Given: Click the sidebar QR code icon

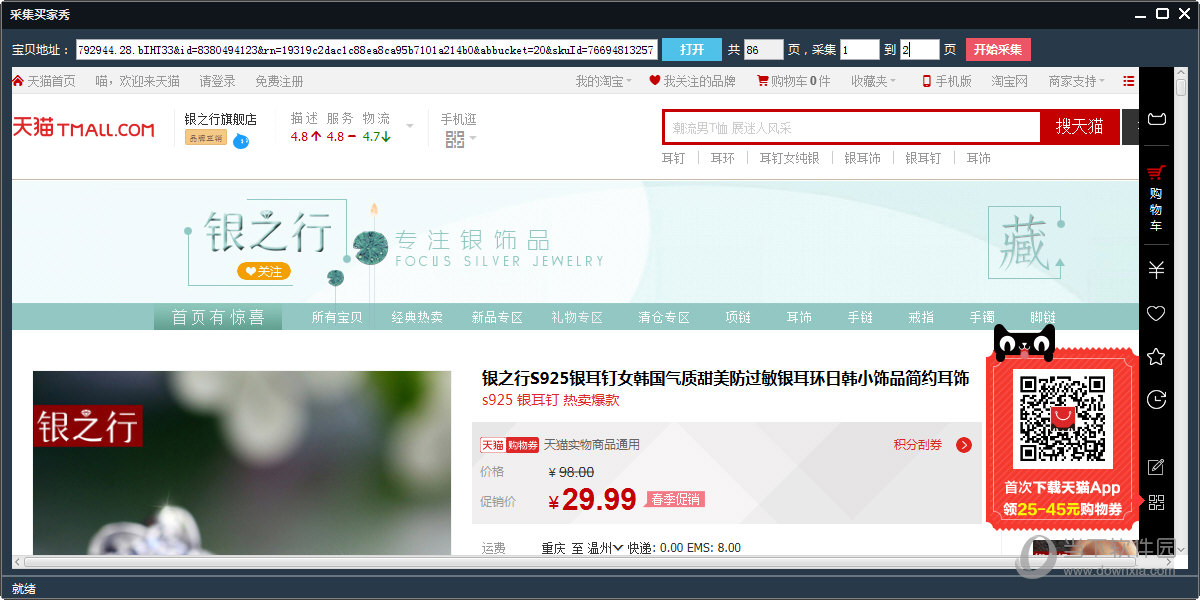Looking at the screenshot, I should point(1156,503).
